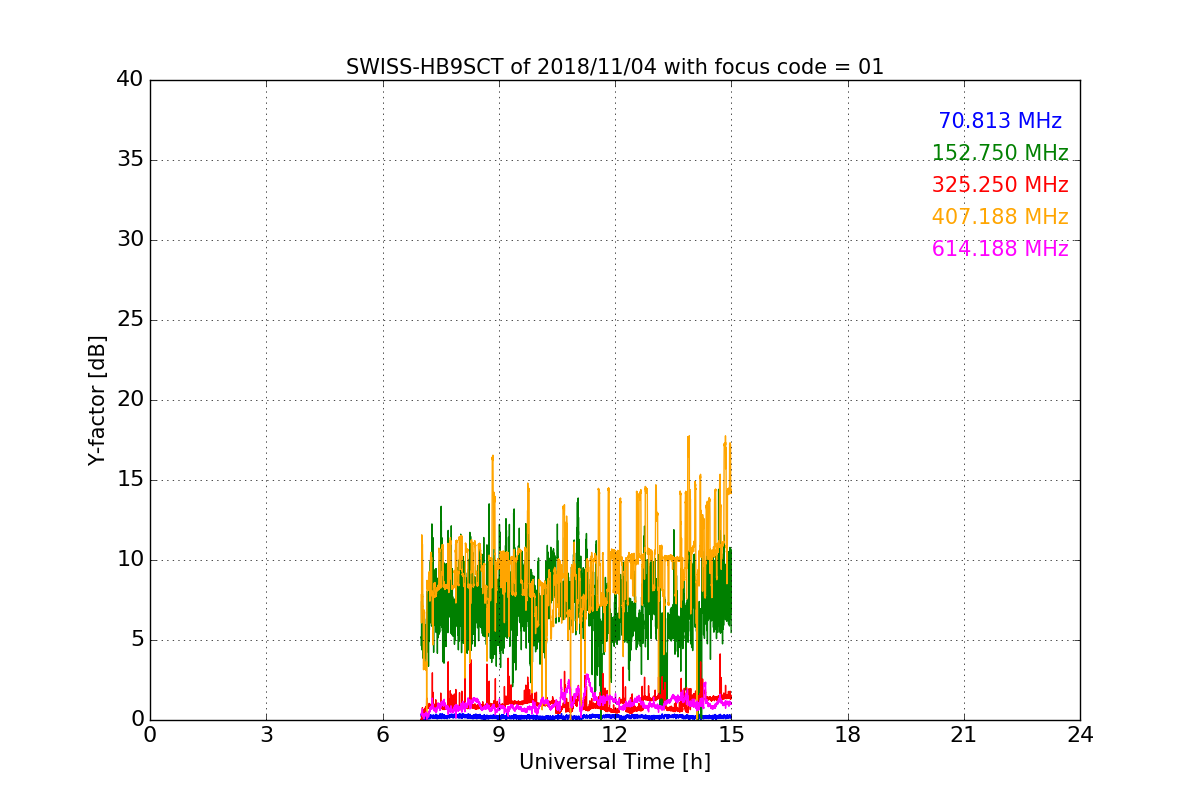Click the x-axis tick label 24
Screen dimensions: 1200x800
[x=1080, y=735]
